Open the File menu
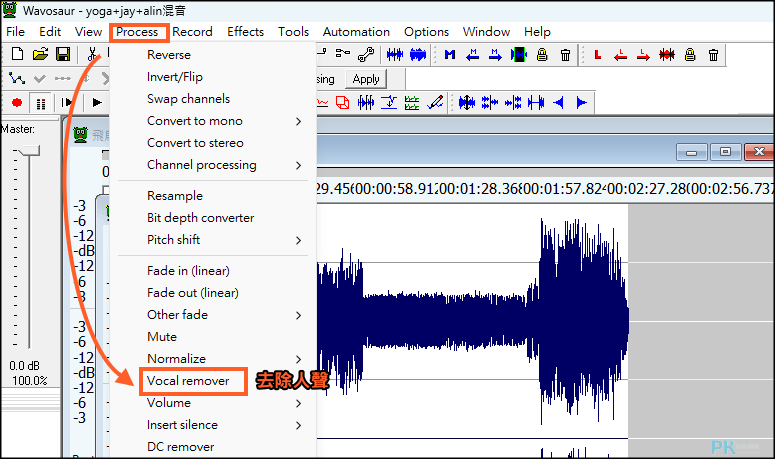The height and width of the screenshot is (459, 775). [x=15, y=32]
